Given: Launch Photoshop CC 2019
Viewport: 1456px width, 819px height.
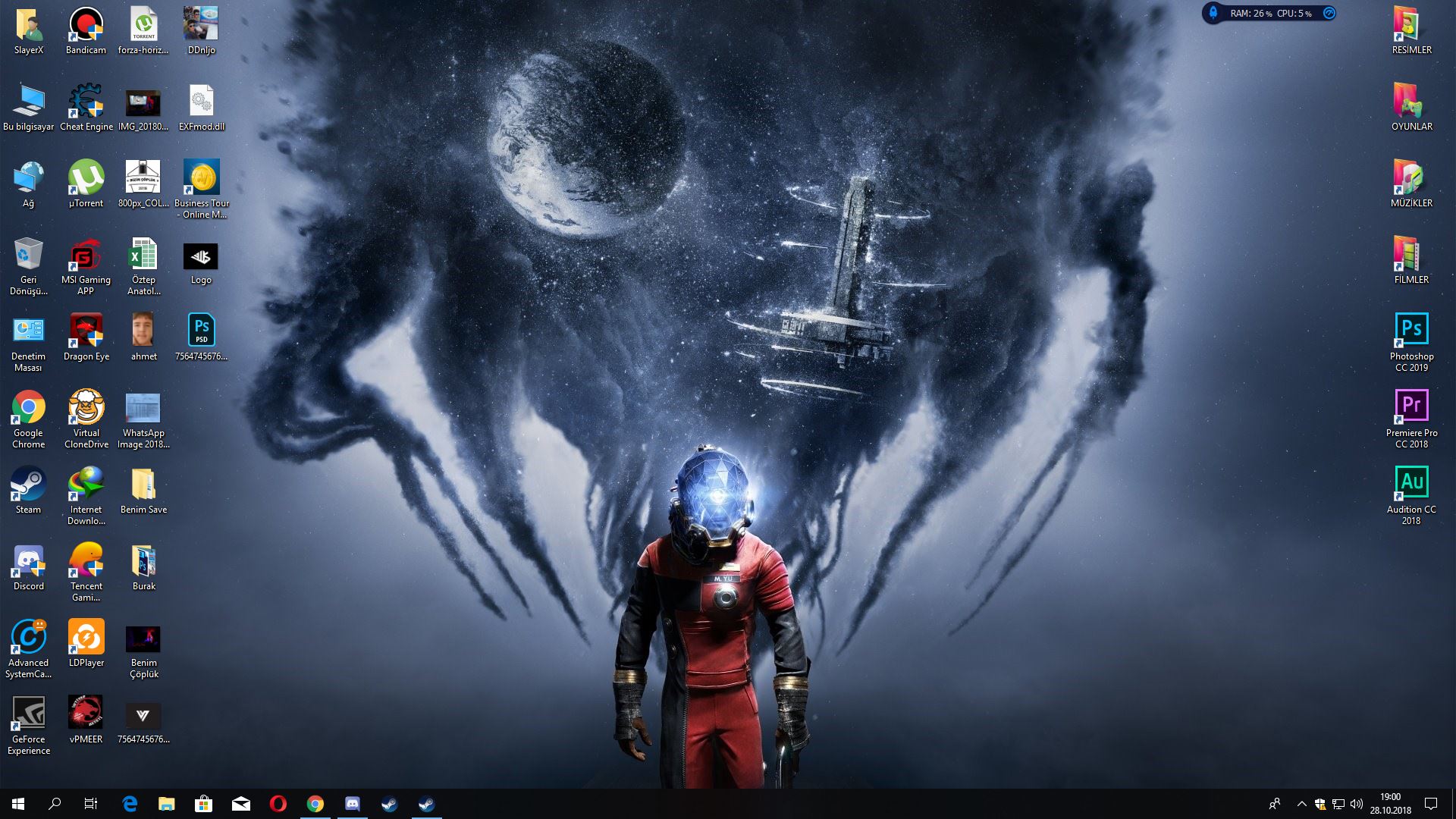Looking at the screenshot, I should point(1411,342).
